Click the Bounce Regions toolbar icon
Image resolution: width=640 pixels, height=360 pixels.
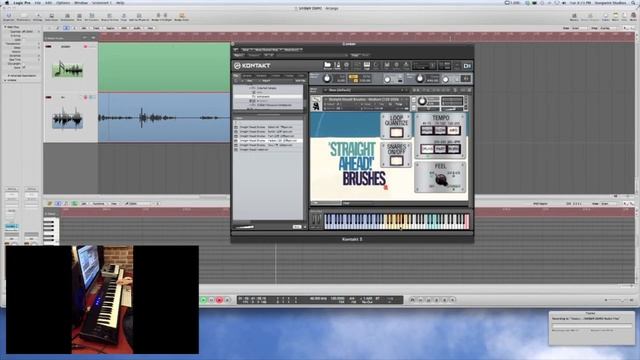click(162, 17)
